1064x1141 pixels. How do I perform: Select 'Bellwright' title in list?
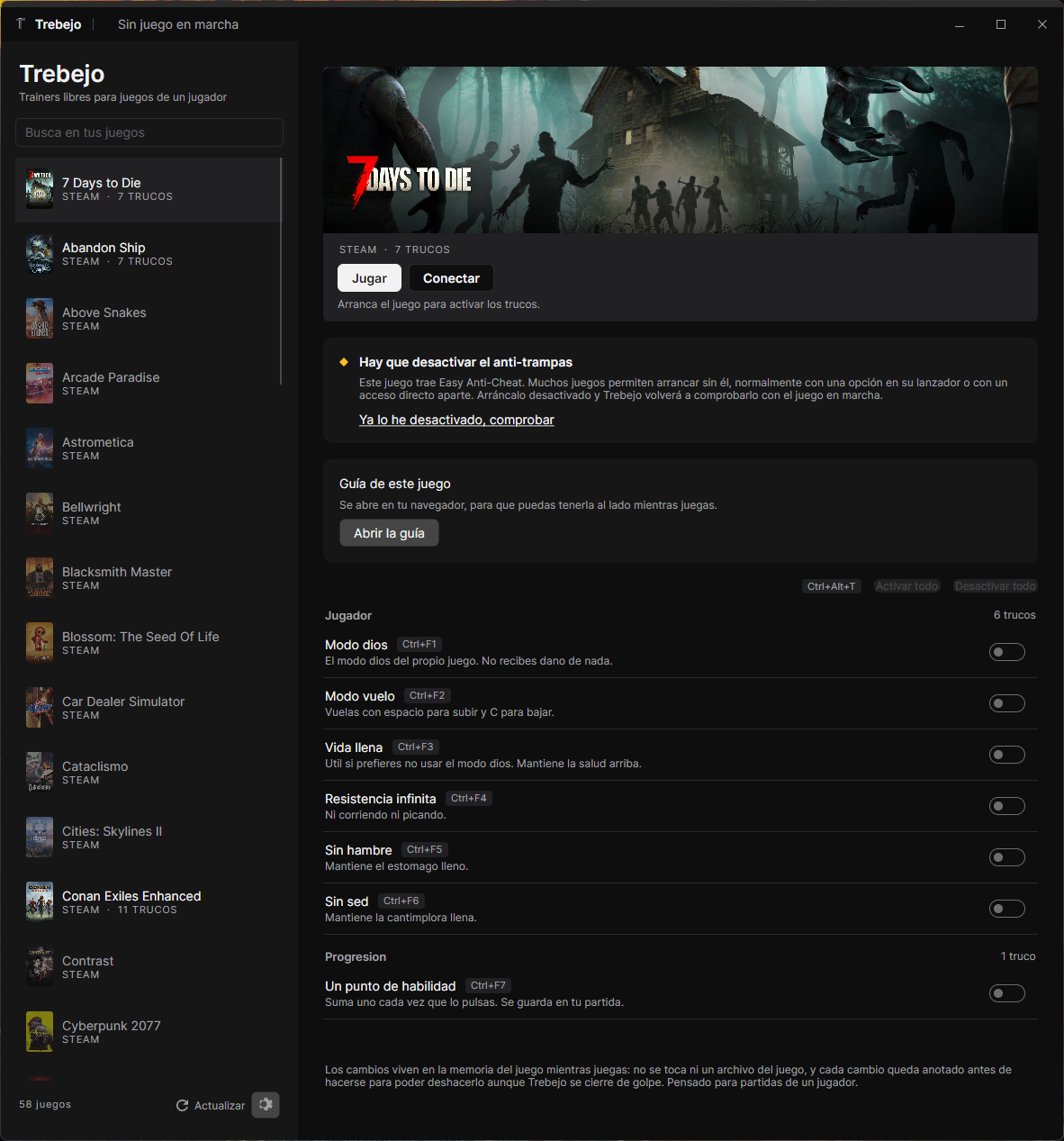click(x=92, y=507)
